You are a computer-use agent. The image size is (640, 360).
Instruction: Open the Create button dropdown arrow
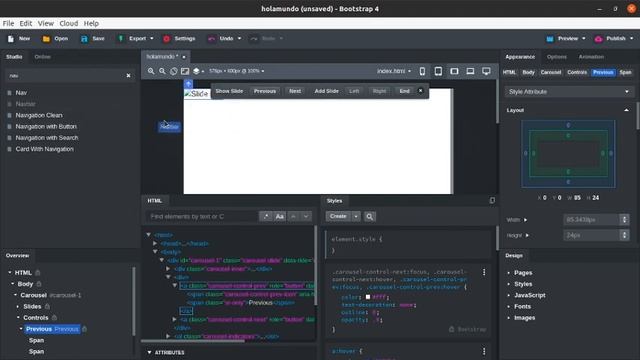356,216
